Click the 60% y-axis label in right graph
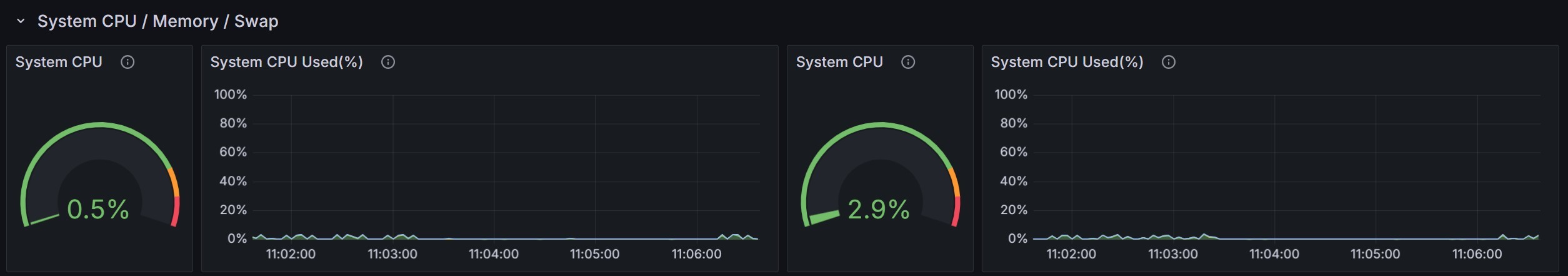1568x276 pixels. (1013, 152)
